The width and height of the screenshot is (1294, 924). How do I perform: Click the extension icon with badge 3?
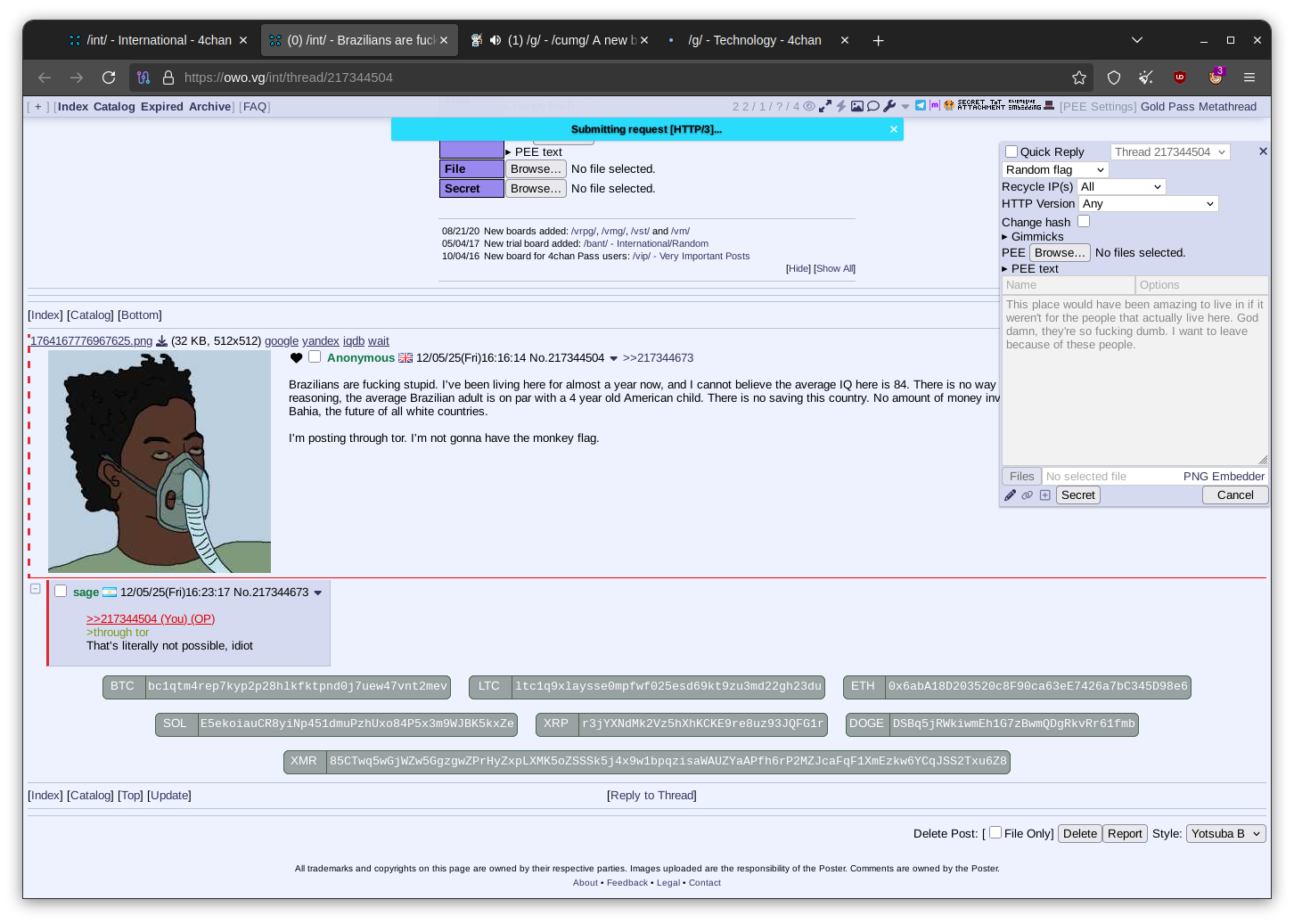tap(1216, 77)
